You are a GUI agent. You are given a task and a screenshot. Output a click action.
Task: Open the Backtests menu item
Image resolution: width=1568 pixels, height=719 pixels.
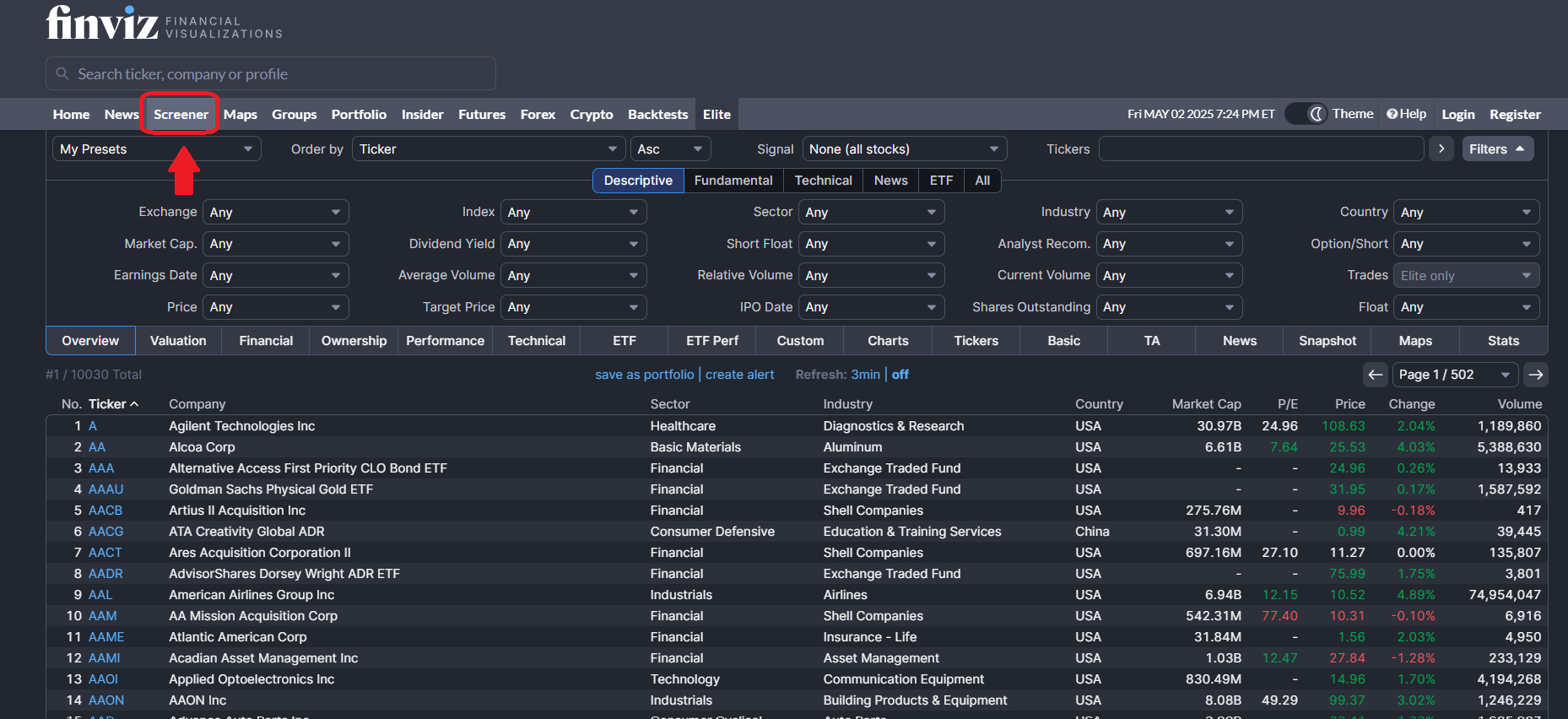tap(657, 114)
